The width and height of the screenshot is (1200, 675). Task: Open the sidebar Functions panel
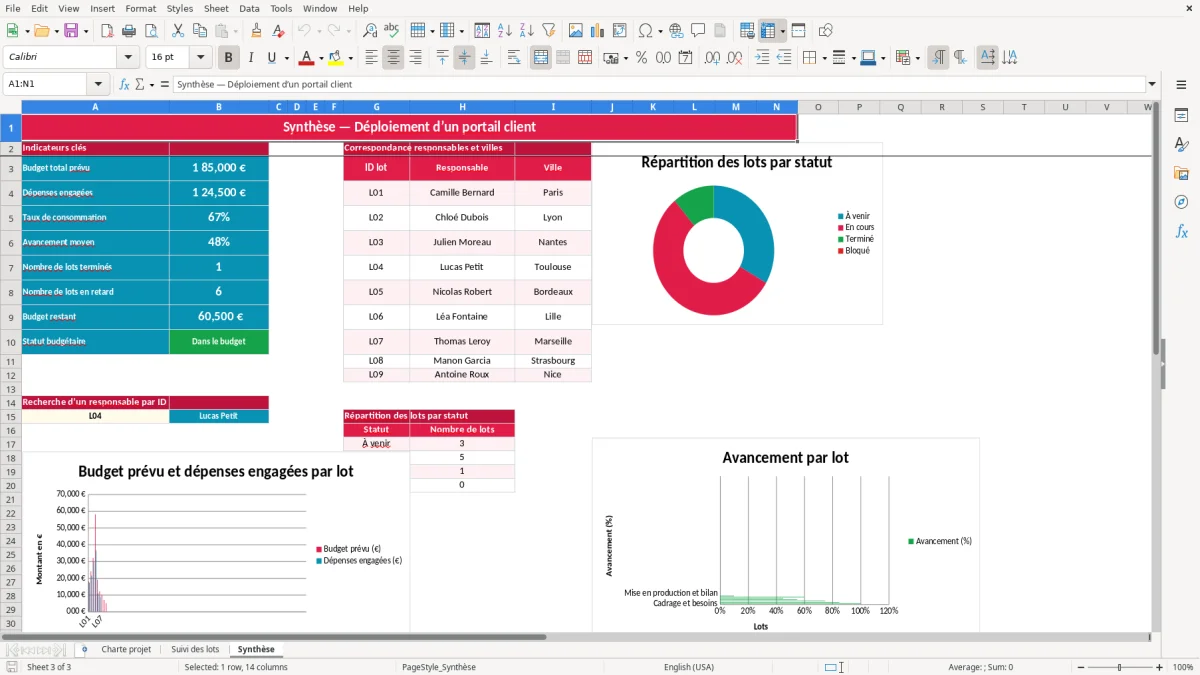1181,232
